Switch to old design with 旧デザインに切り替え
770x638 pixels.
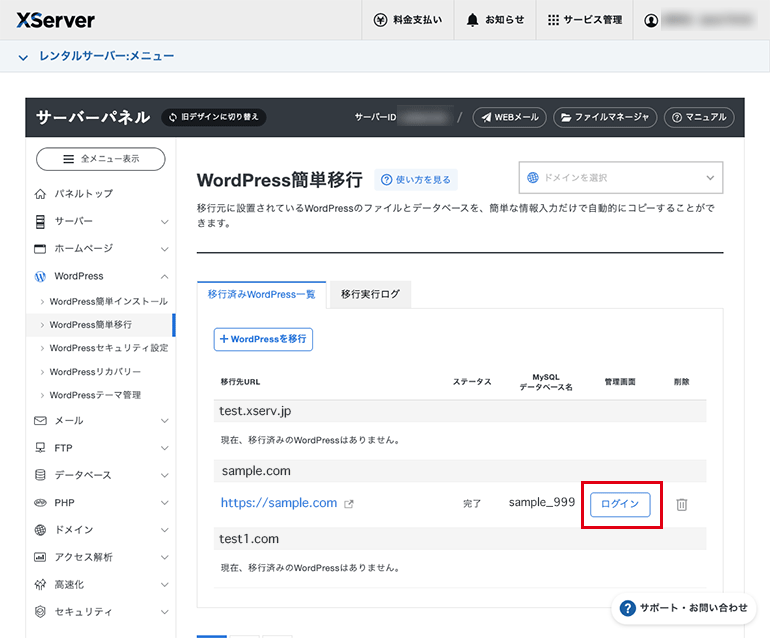214,117
